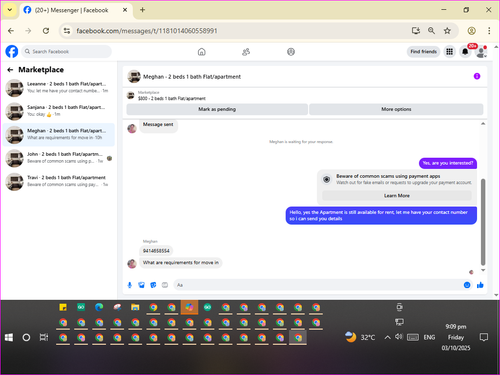
Task: Open File Explorer from the taskbar
Action: coord(135,307)
